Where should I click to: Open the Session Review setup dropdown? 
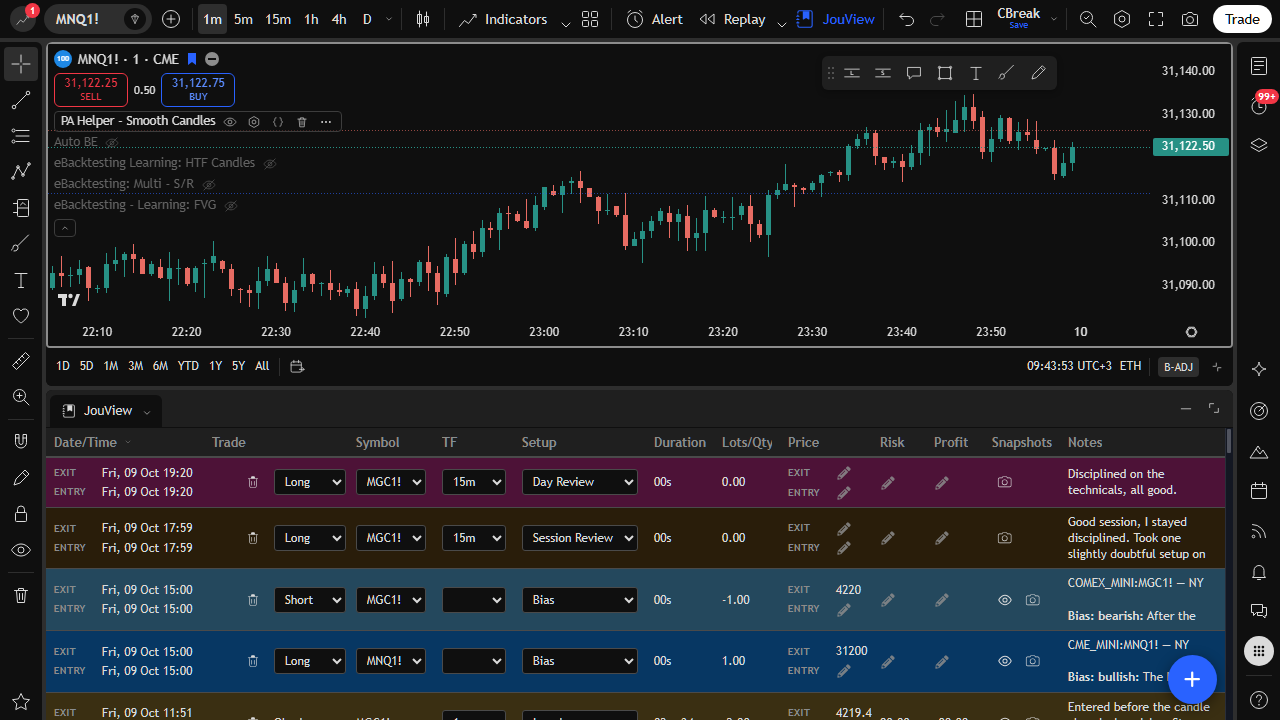(x=580, y=538)
